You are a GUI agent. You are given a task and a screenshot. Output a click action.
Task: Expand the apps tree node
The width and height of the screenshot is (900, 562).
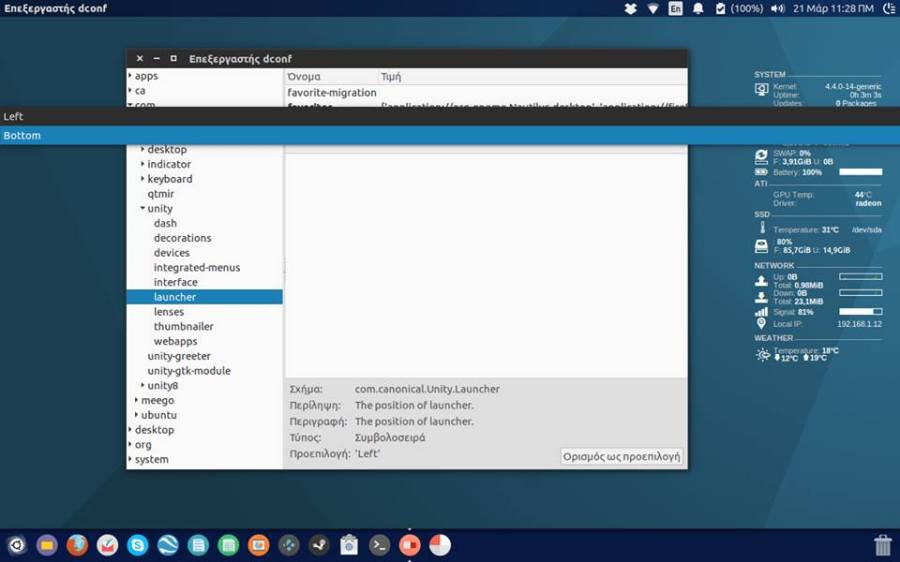tap(130, 75)
